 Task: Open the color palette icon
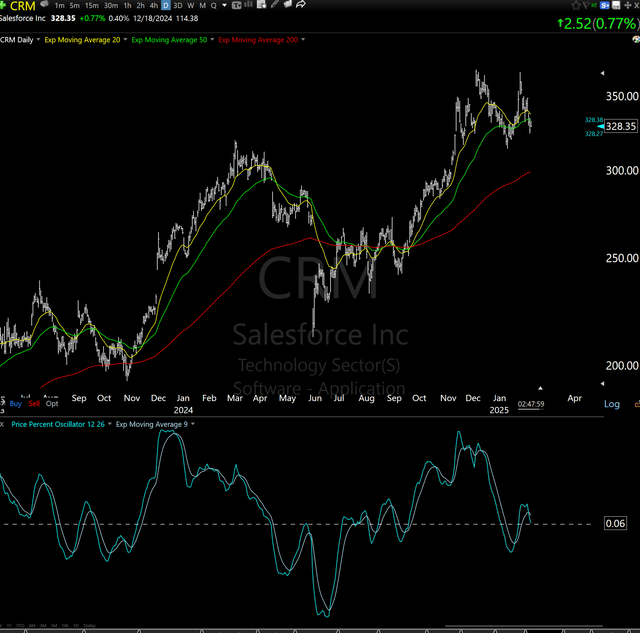point(636,39)
